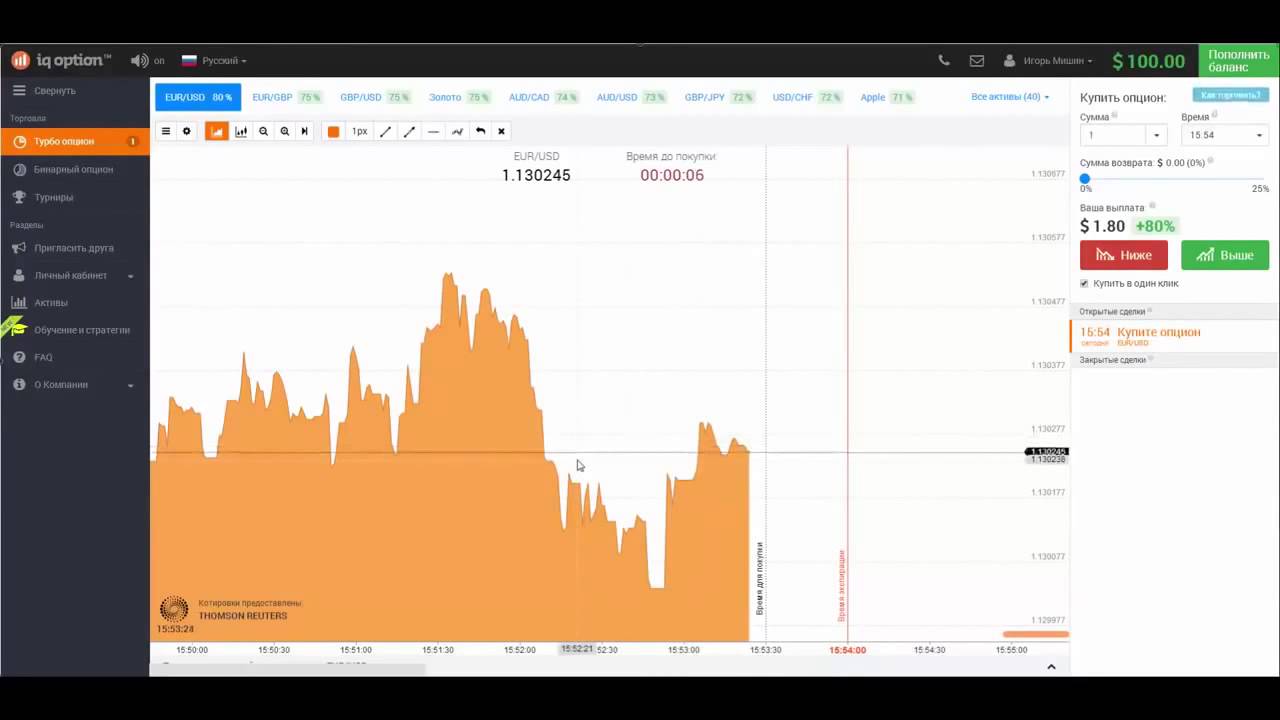Open chart toolbar hamburger menu
This screenshot has width=1280, height=720.
(x=166, y=131)
